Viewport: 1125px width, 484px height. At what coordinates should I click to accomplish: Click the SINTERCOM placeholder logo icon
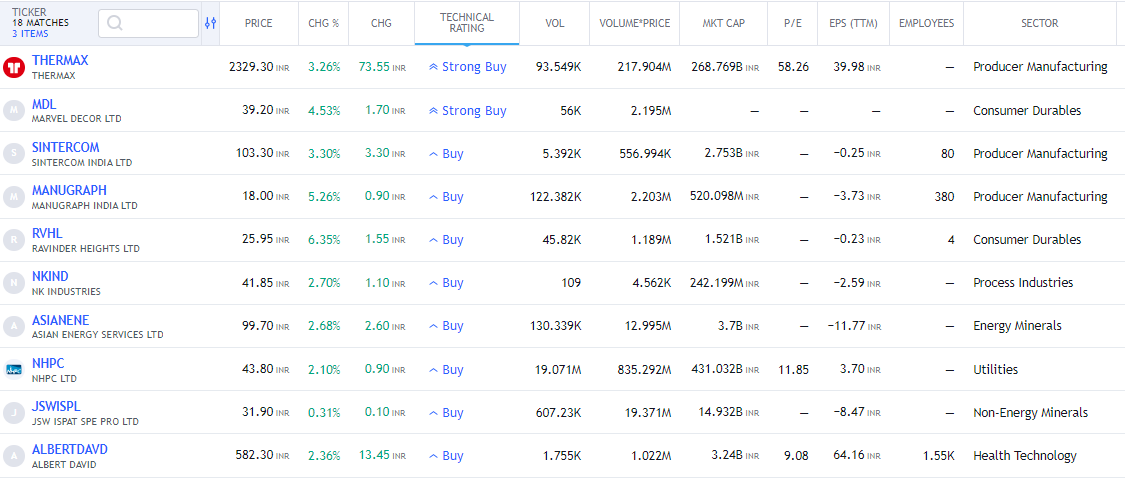click(x=14, y=153)
